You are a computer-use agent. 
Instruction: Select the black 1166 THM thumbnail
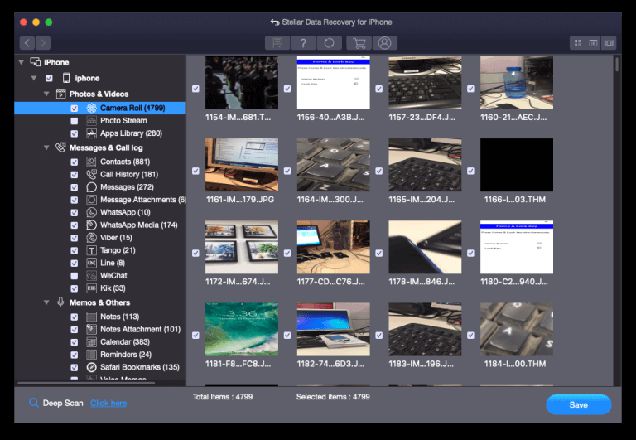tap(516, 164)
